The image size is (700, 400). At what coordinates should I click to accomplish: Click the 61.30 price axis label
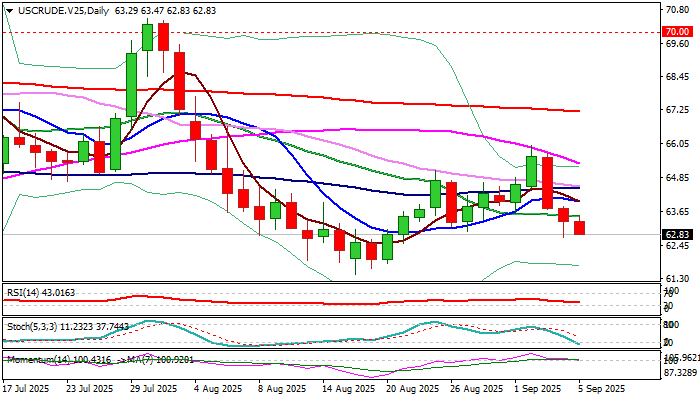[679, 279]
